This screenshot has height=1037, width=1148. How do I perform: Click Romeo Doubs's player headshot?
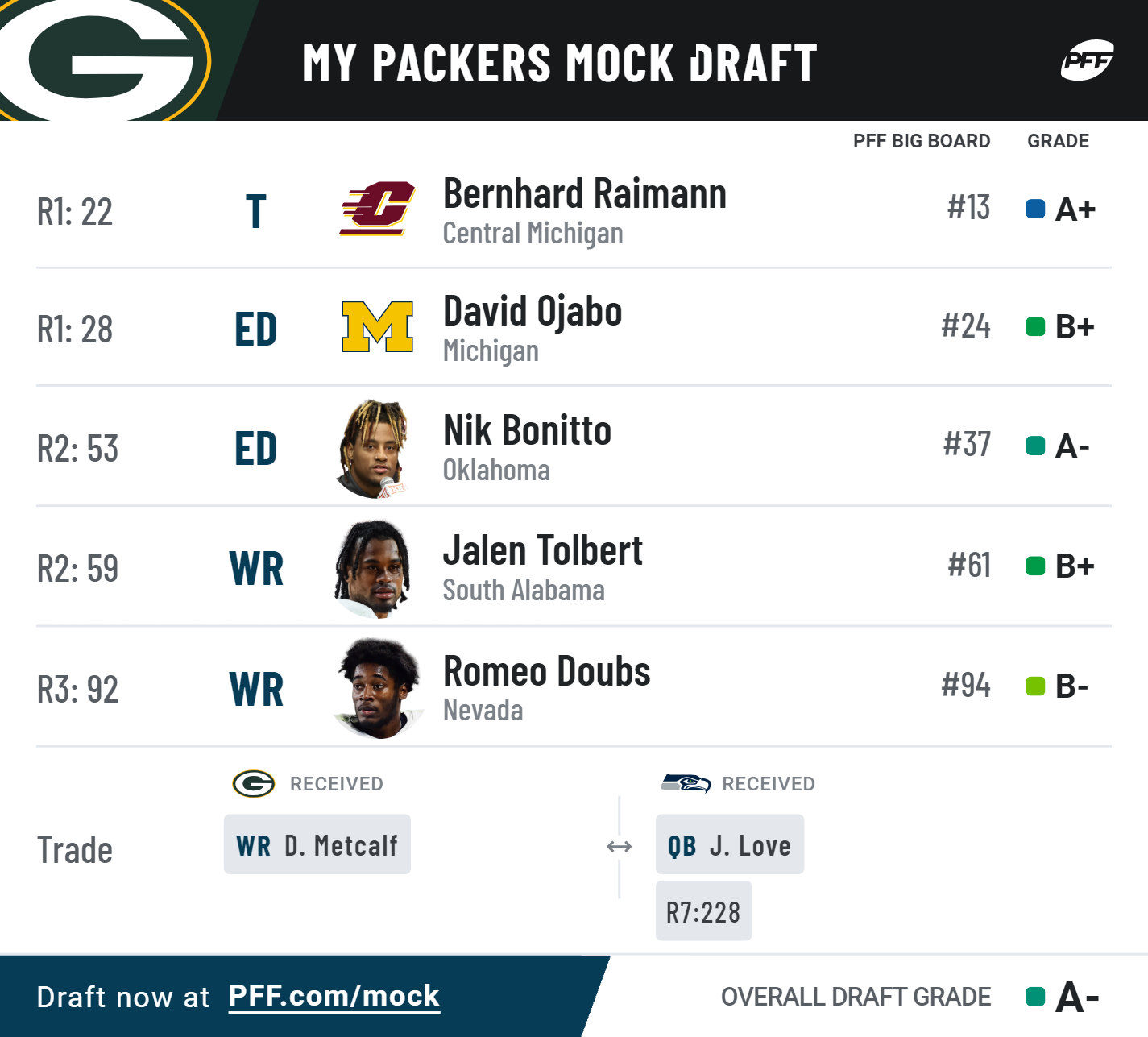click(x=377, y=688)
